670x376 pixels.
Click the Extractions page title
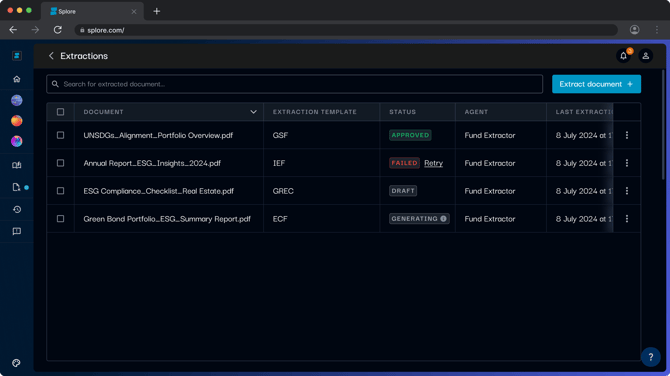84,56
